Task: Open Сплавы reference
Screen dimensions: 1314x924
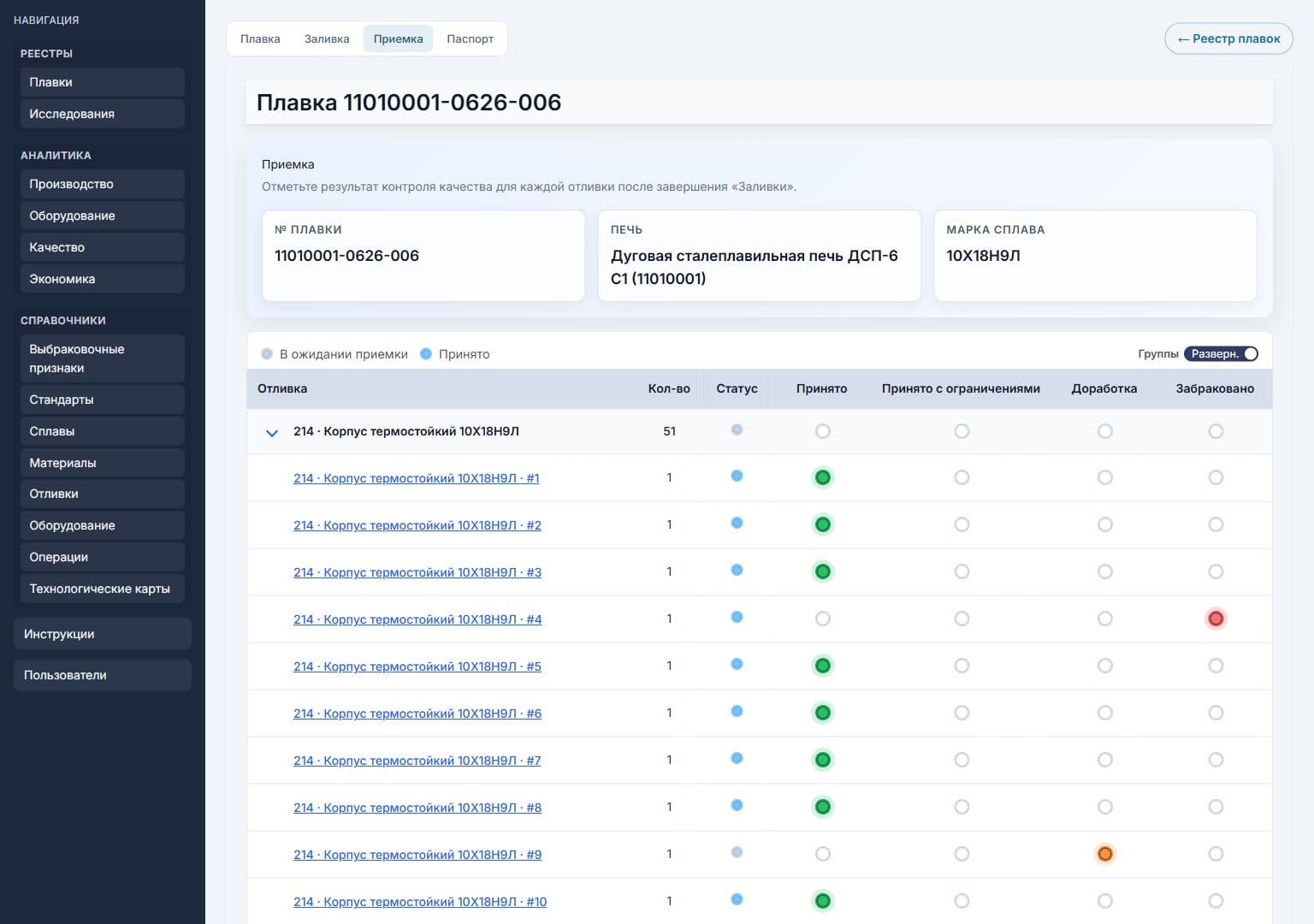Action: point(103,431)
